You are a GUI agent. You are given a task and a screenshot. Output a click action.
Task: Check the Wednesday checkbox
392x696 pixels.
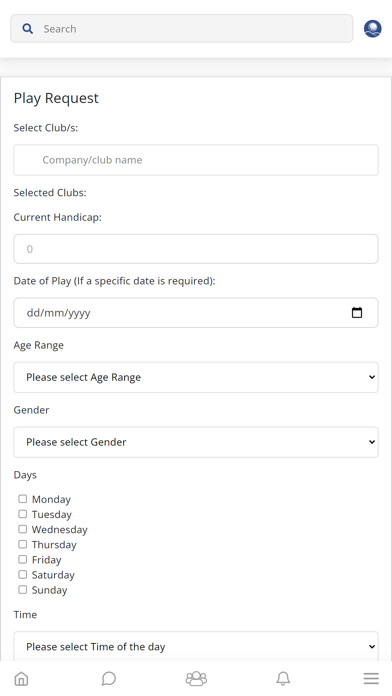pyautogui.click(x=23, y=529)
